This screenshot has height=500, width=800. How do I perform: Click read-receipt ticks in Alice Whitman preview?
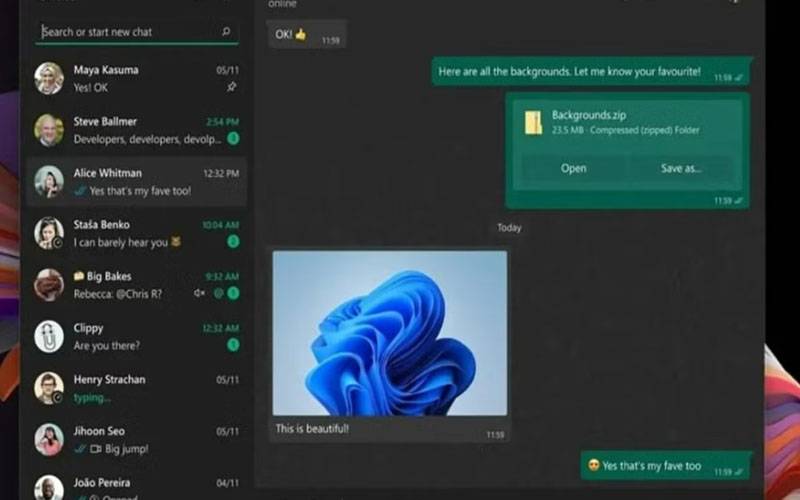(80, 191)
